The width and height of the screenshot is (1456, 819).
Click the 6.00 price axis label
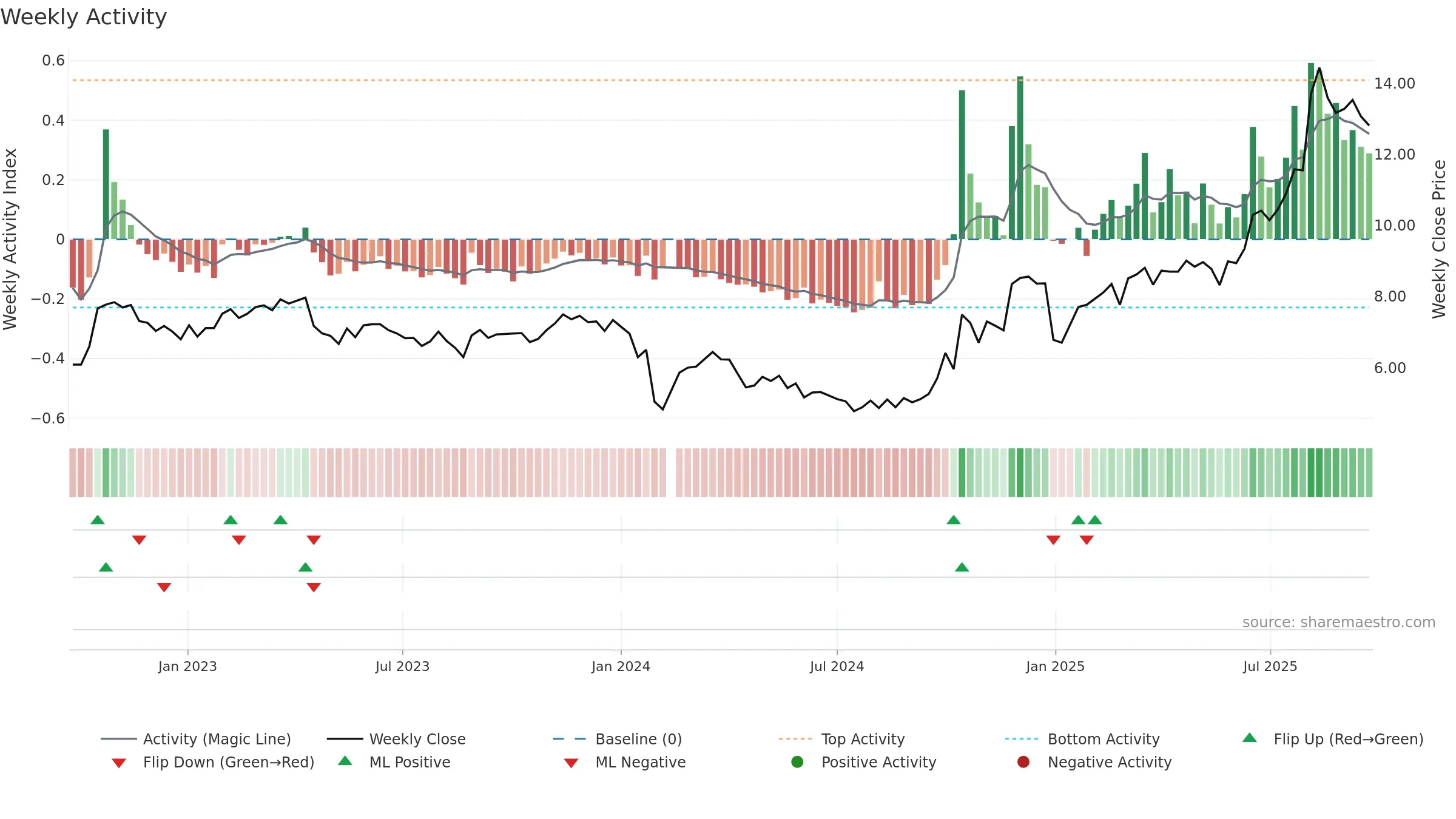1390,368
